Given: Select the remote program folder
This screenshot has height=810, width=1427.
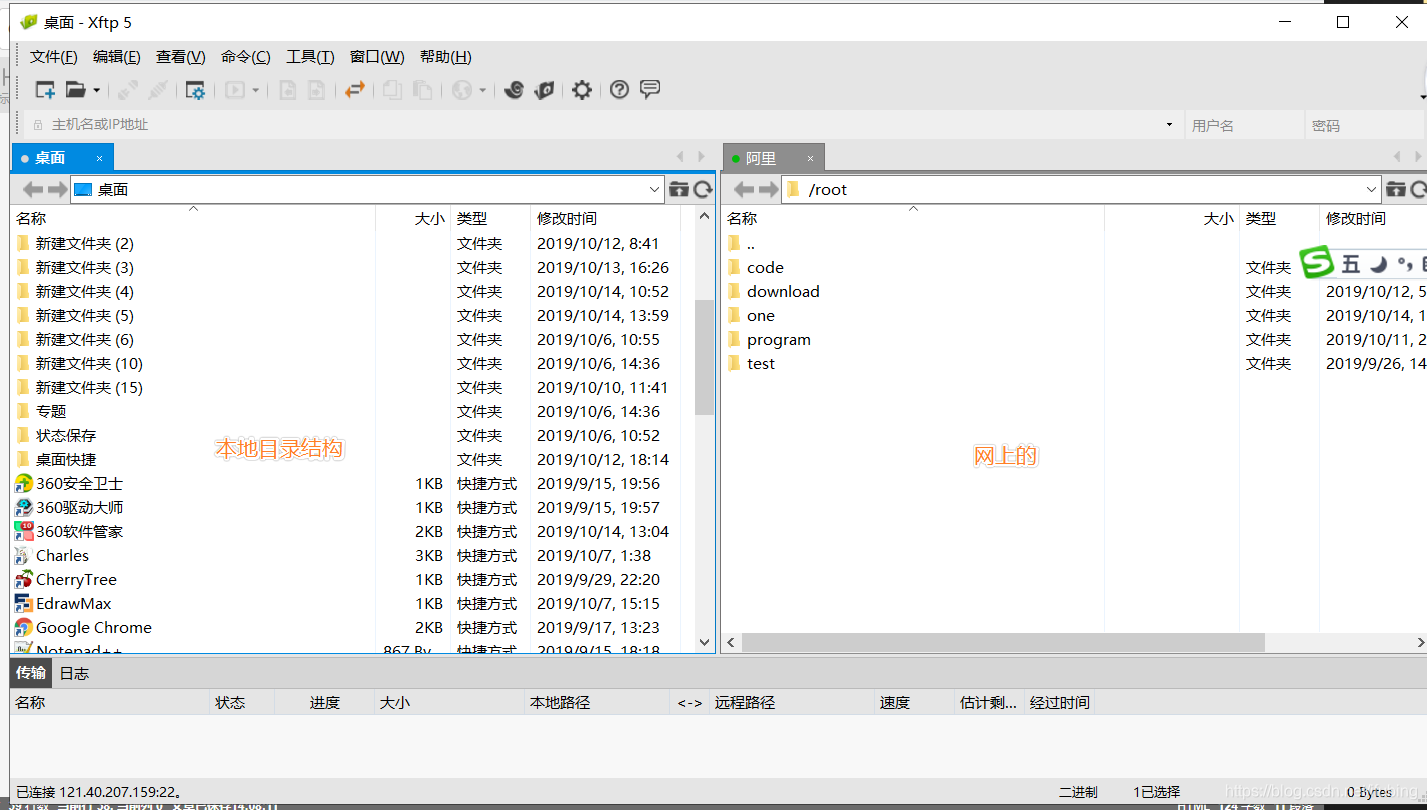Looking at the screenshot, I should [x=779, y=339].
